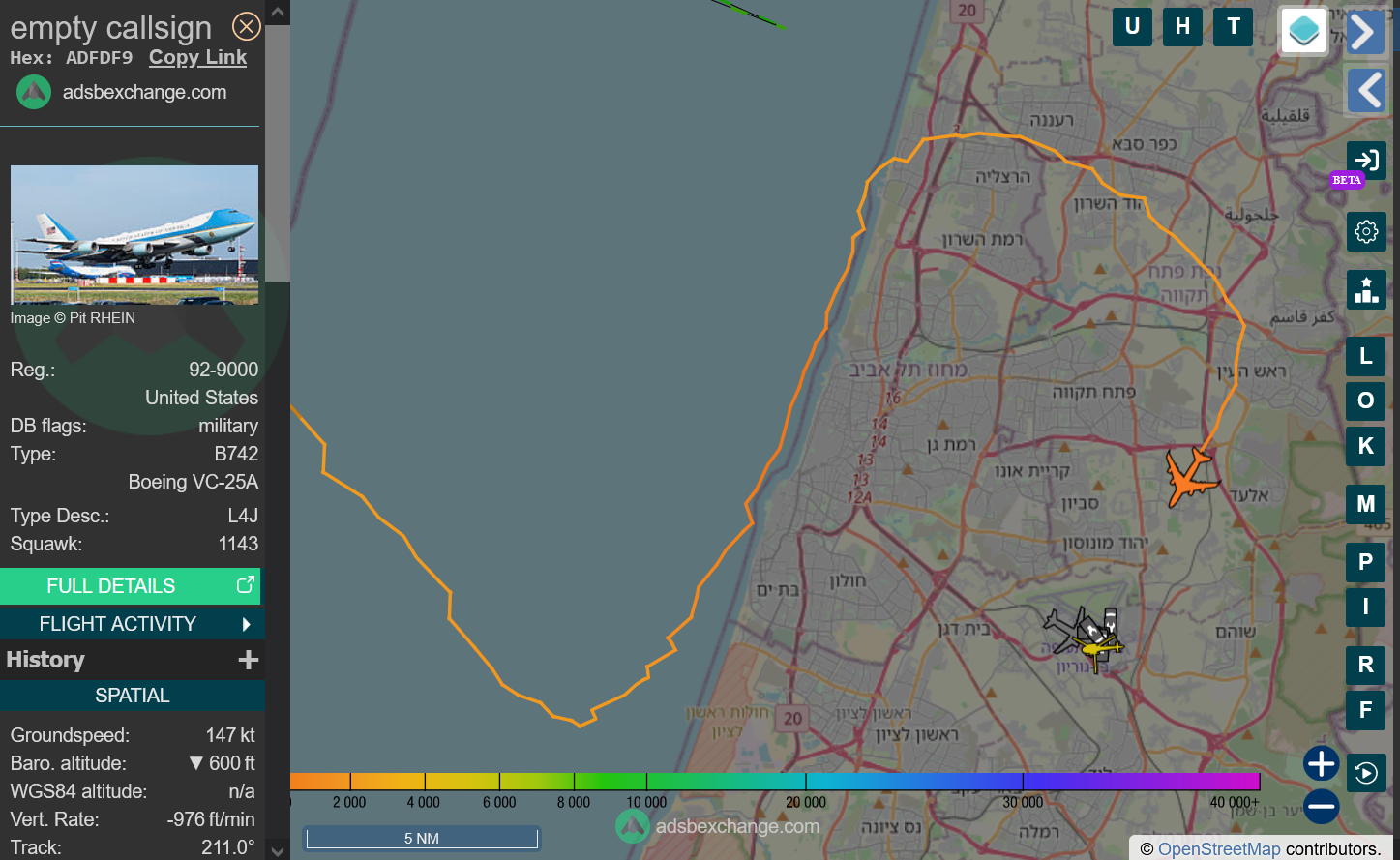Click the altitude color scale bar
The width and height of the screenshot is (1400, 860).
pyautogui.click(x=774, y=782)
